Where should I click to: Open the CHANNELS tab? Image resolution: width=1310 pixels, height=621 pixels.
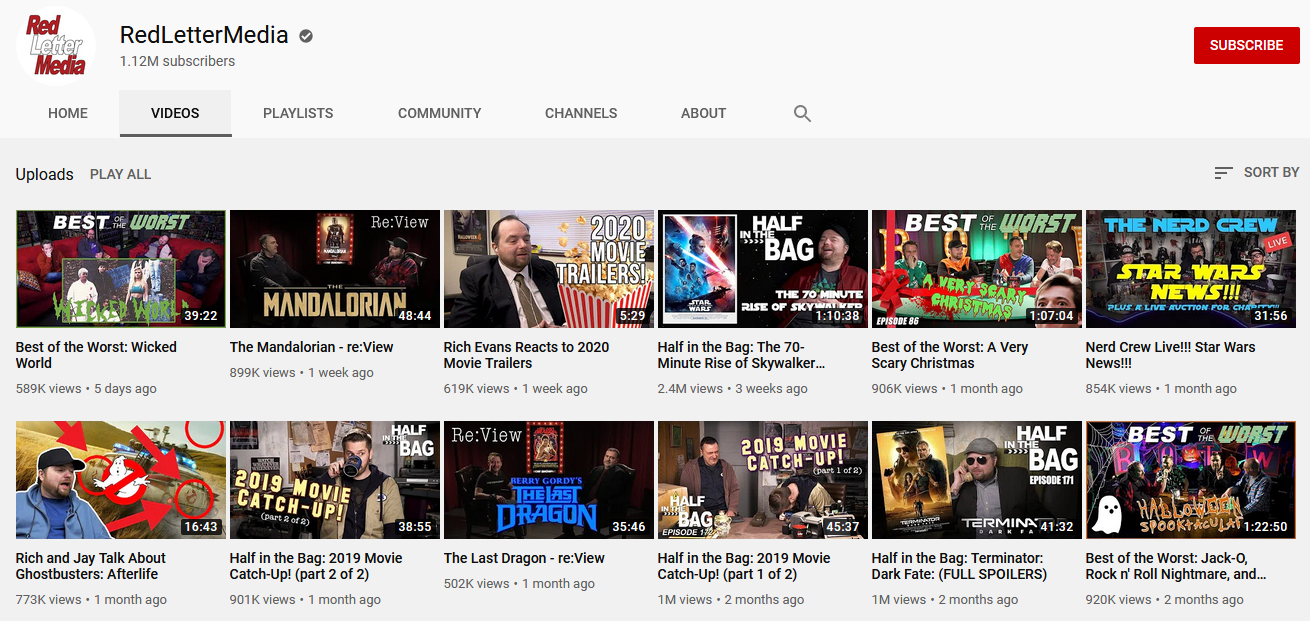click(581, 113)
